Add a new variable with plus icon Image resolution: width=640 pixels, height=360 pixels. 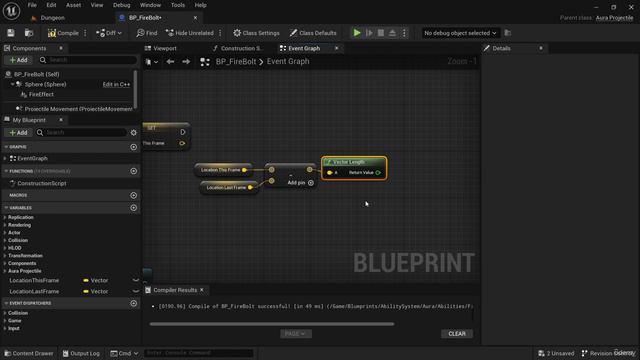[133, 208]
